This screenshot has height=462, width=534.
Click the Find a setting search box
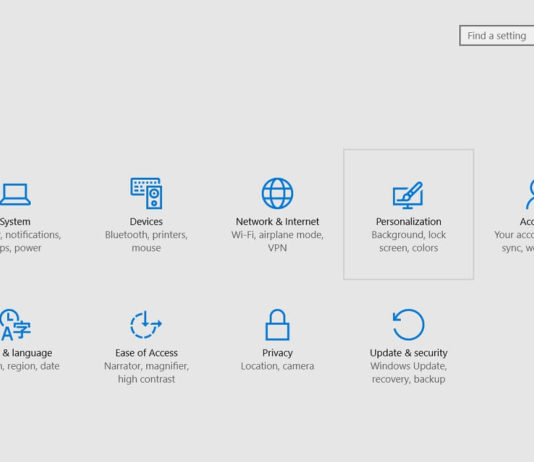coord(497,35)
